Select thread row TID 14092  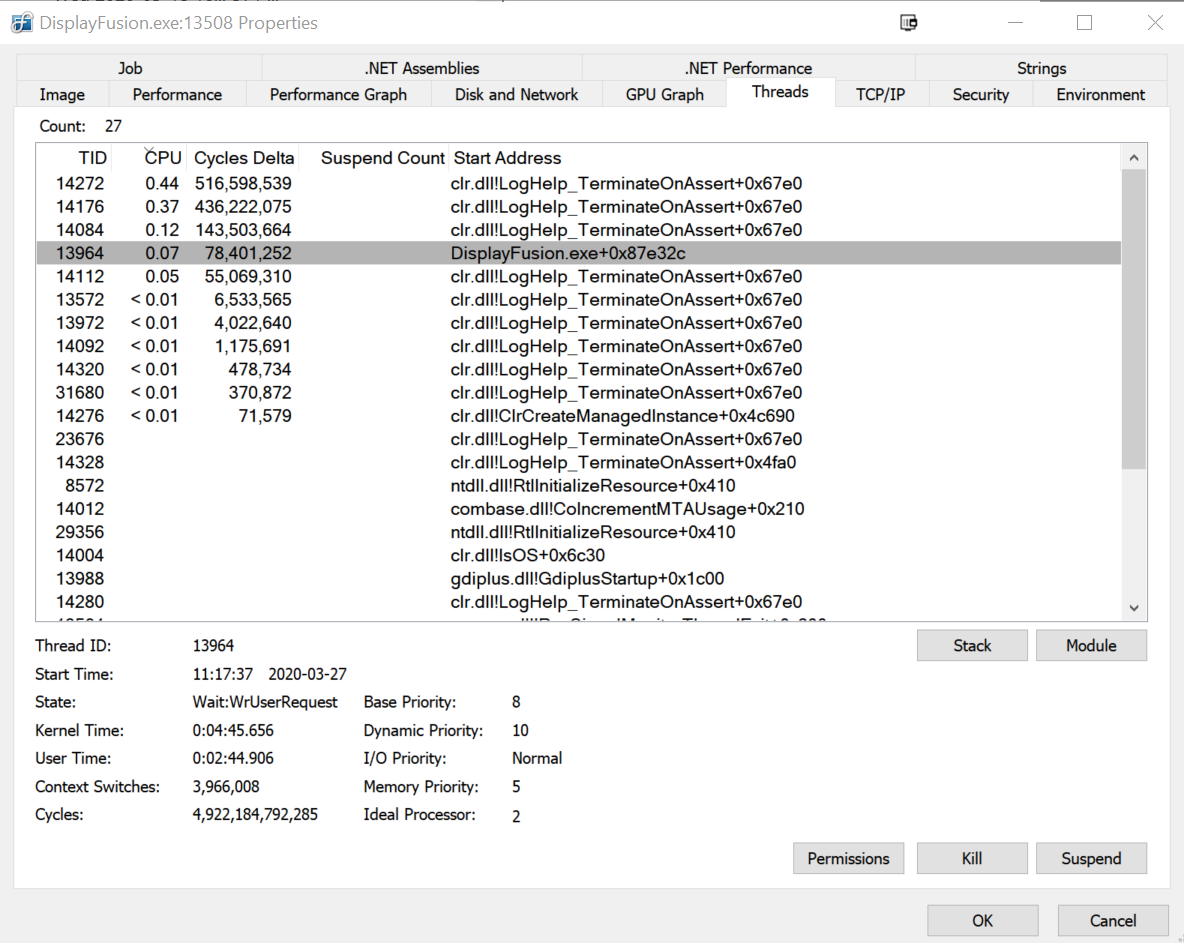pyautogui.click(x=578, y=347)
